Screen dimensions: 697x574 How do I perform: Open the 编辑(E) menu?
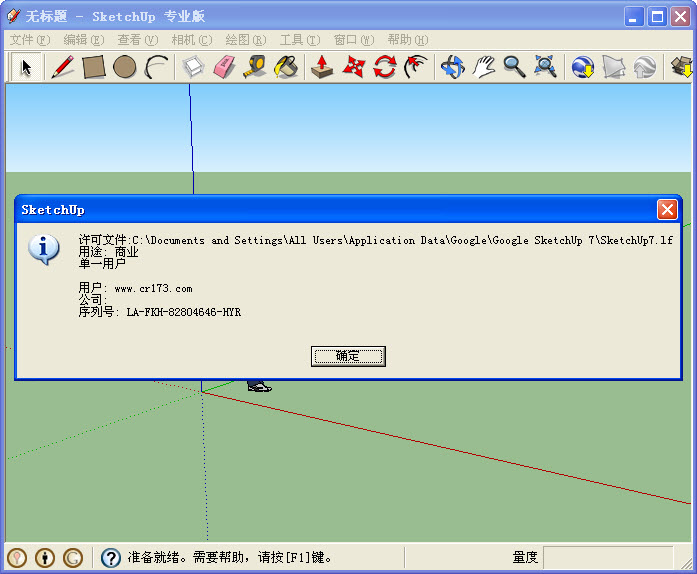(x=84, y=40)
